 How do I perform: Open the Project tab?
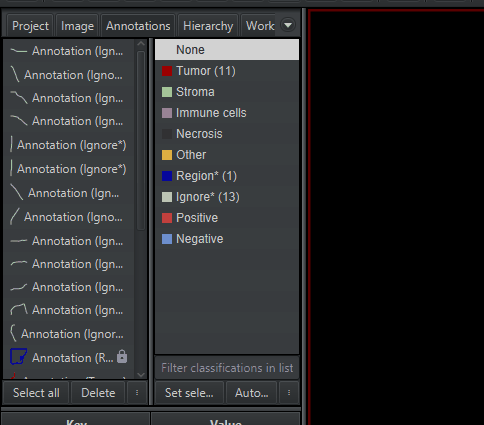pyautogui.click(x=30, y=26)
